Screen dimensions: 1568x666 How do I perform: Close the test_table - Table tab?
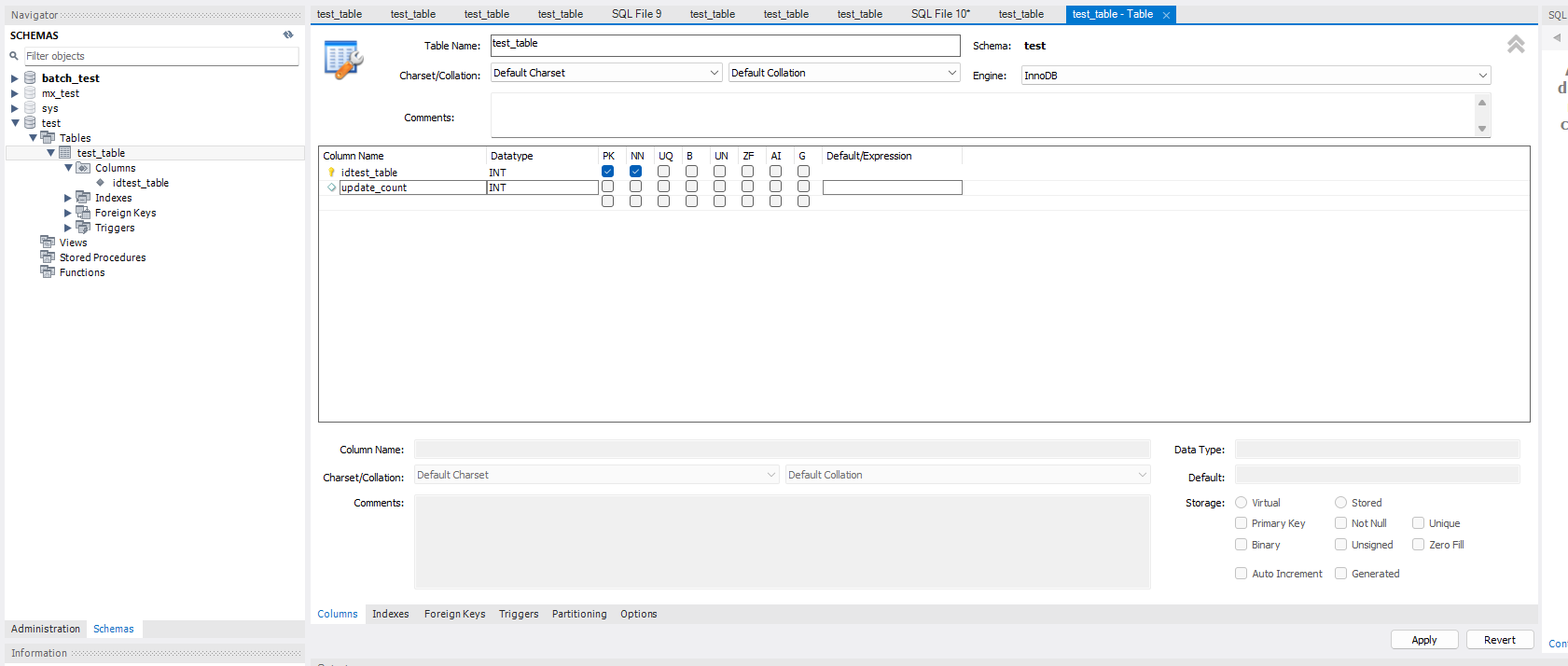(x=1166, y=15)
